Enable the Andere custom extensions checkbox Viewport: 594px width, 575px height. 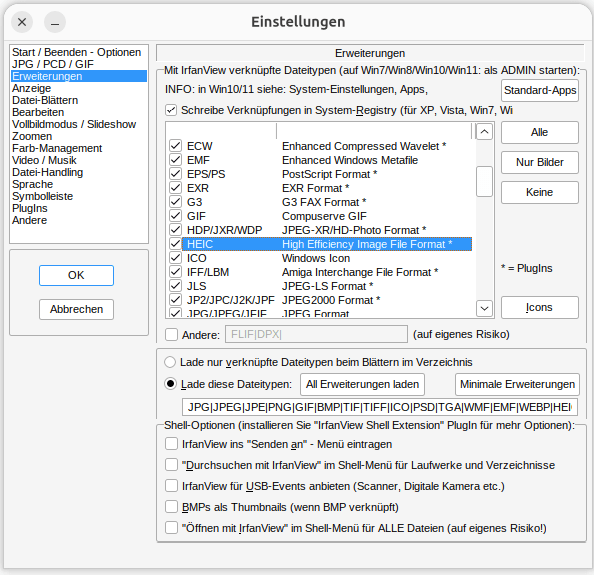click(x=171, y=334)
